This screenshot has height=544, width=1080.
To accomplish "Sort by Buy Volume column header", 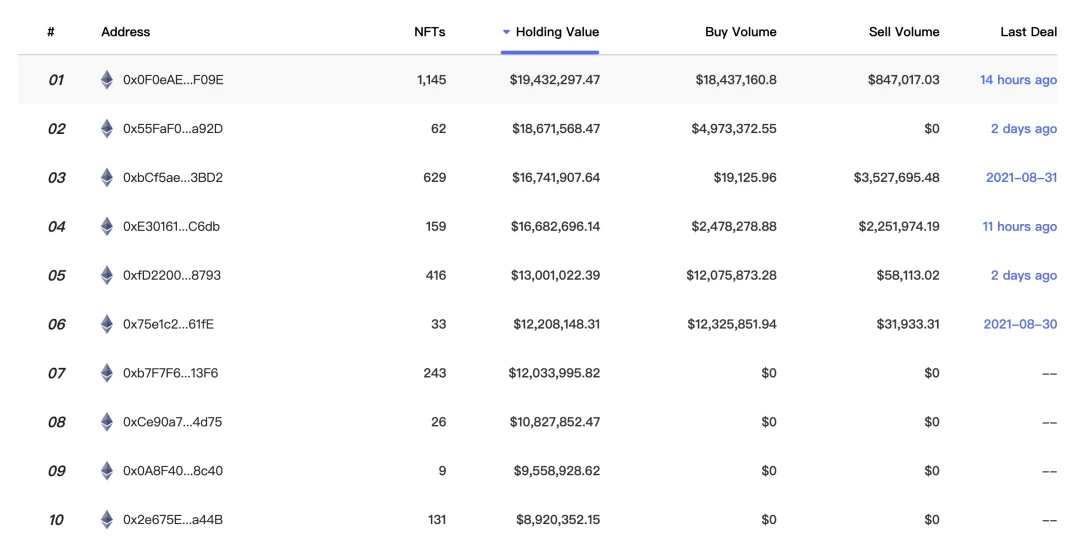I will click(740, 32).
